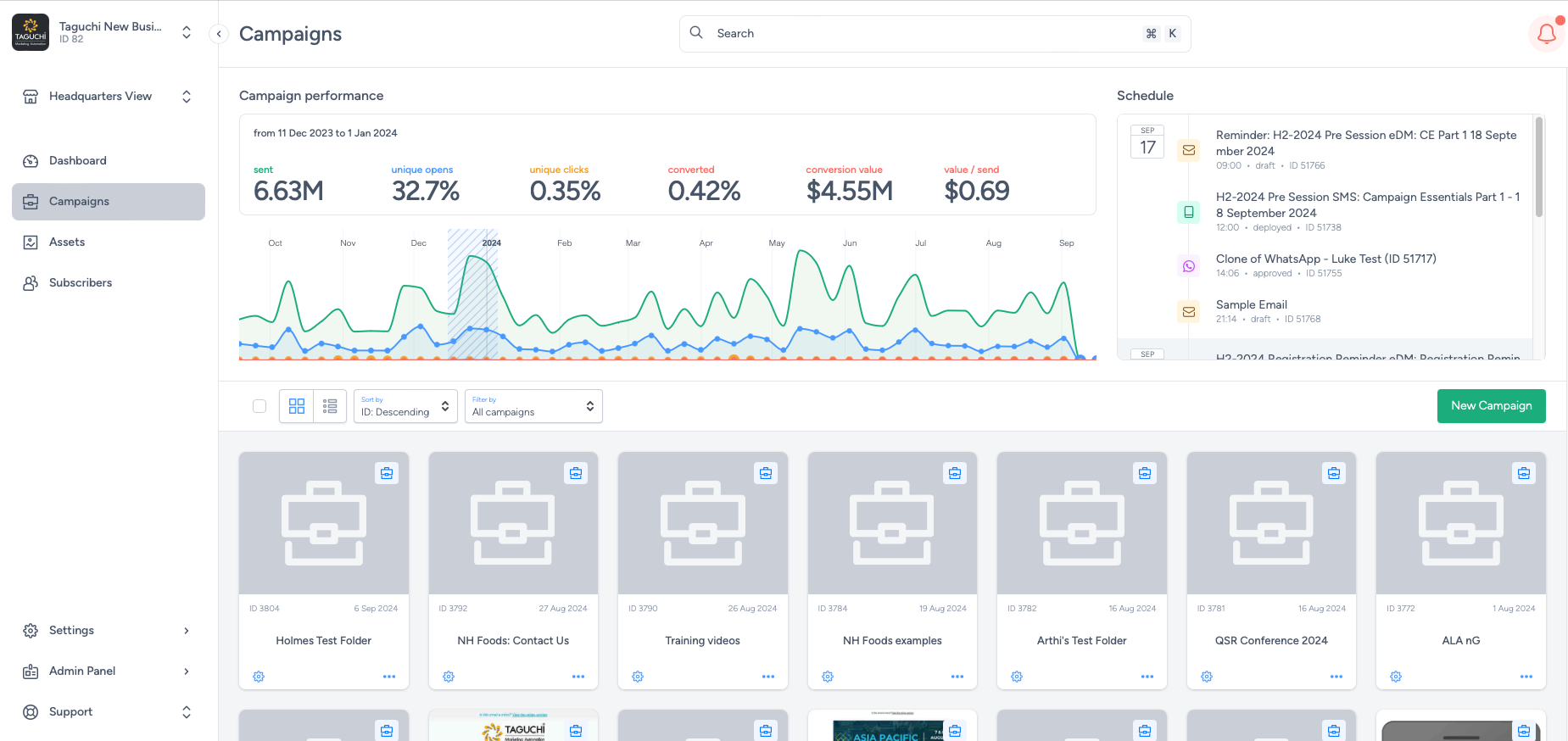The width and height of the screenshot is (1568, 741).
Task: Open the Holmes Test Folder title
Action: click(x=324, y=641)
